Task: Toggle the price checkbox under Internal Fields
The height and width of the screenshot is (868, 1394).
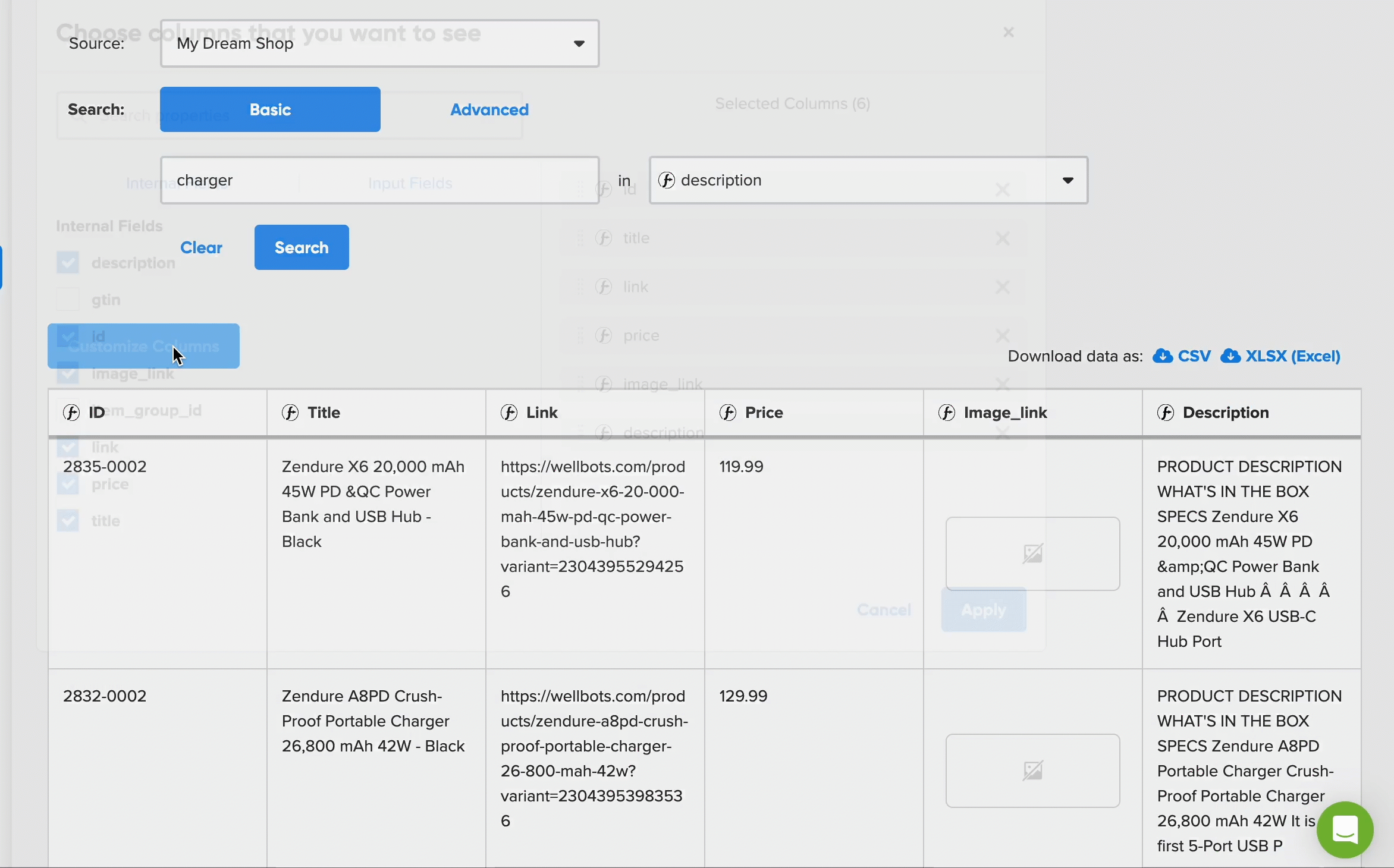Action: pos(68,483)
